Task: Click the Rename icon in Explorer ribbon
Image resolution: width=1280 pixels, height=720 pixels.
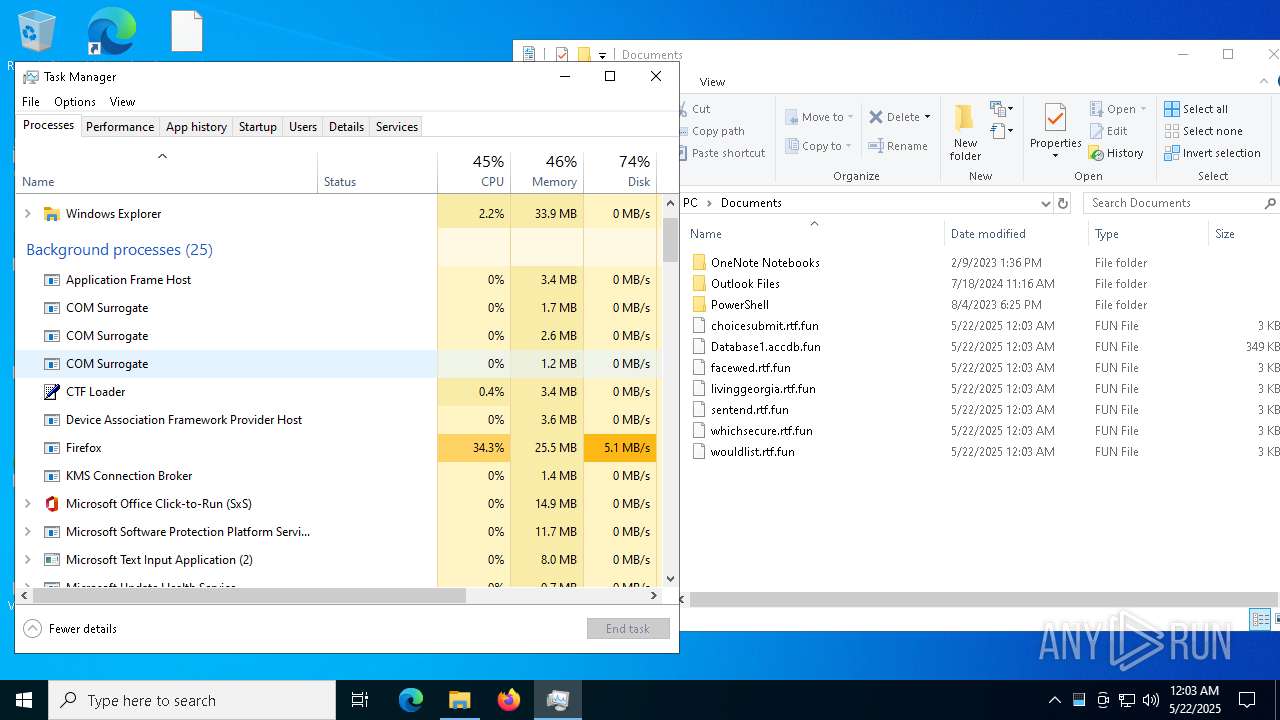Action: (x=876, y=146)
